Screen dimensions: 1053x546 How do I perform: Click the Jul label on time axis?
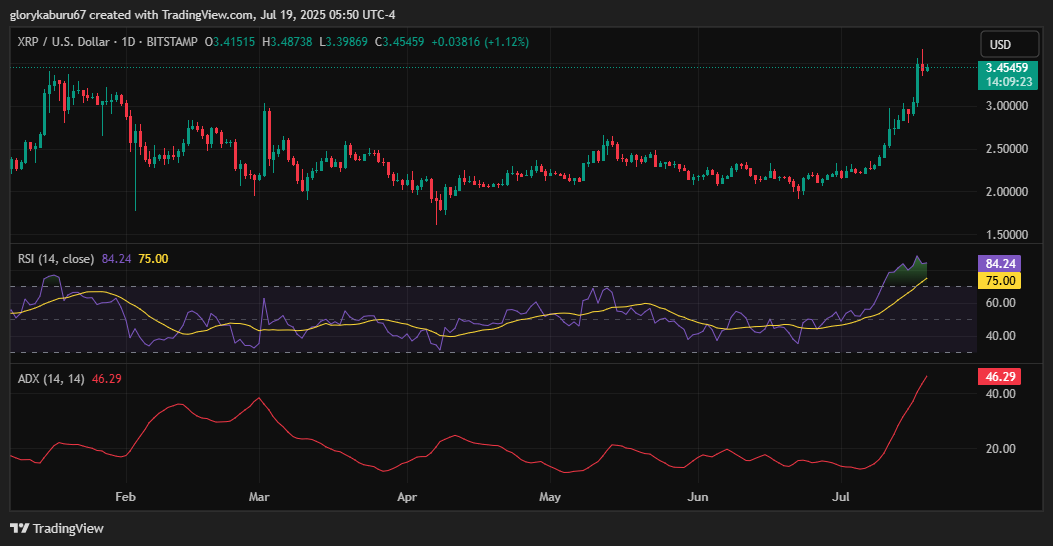tap(841, 496)
